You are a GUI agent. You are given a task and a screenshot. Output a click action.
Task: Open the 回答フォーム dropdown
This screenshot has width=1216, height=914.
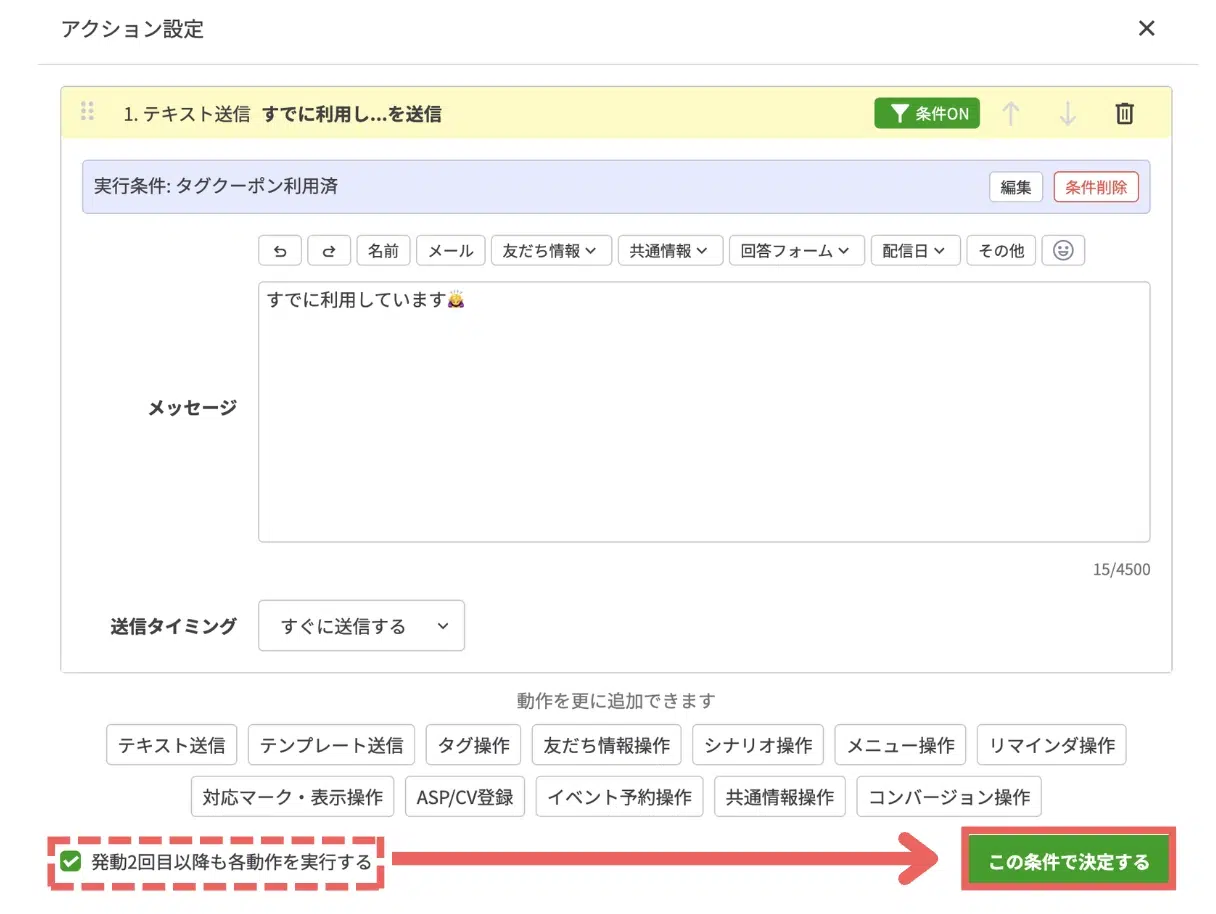pyautogui.click(x=797, y=251)
